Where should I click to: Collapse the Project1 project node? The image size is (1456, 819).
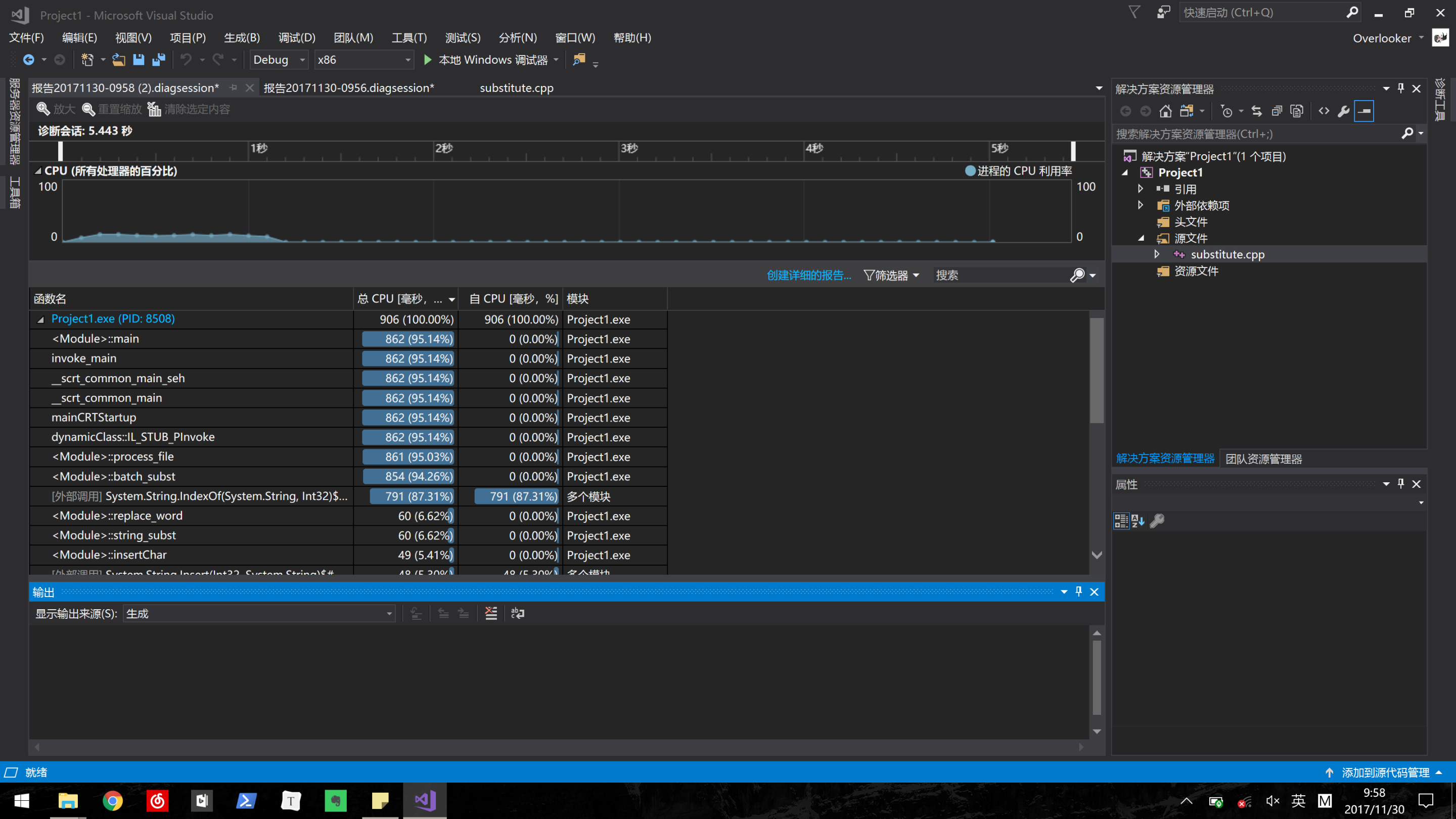click(1125, 172)
